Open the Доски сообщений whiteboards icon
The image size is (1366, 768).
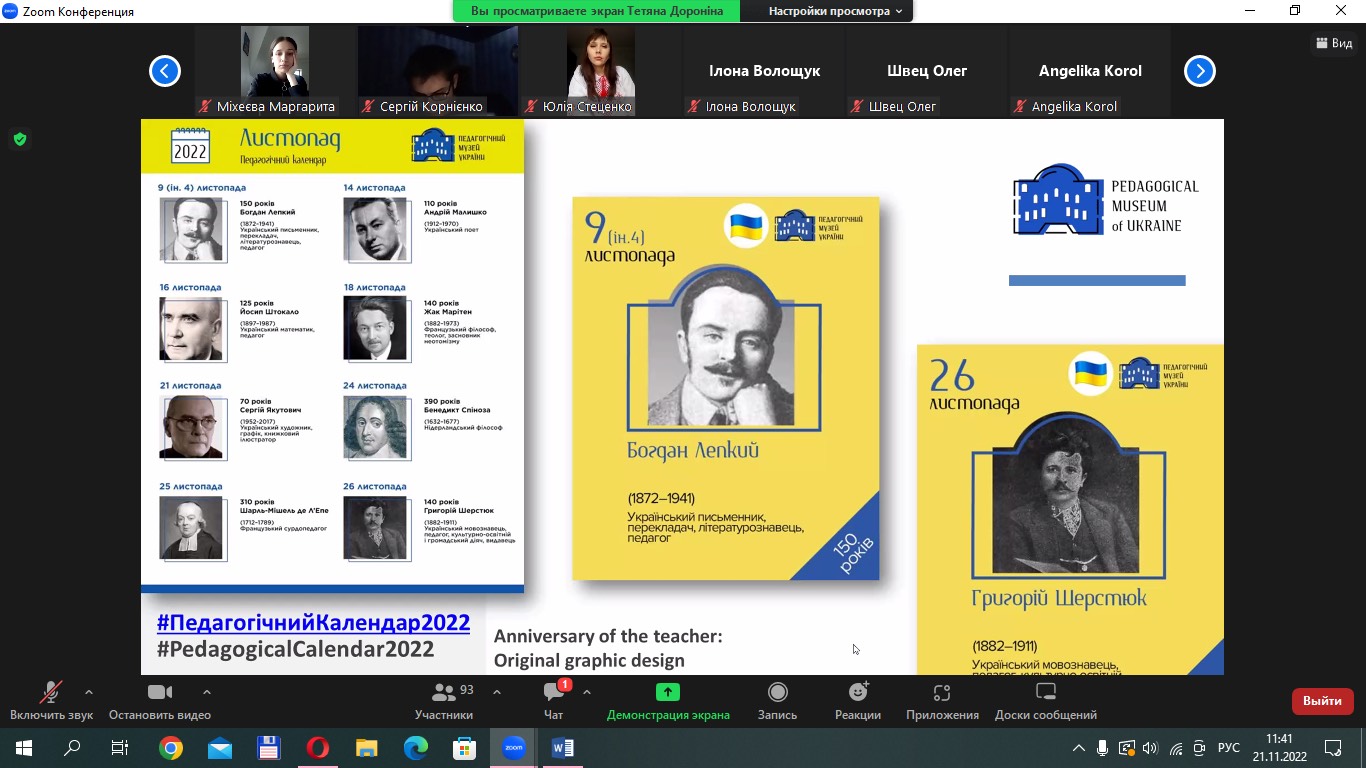(1045, 693)
